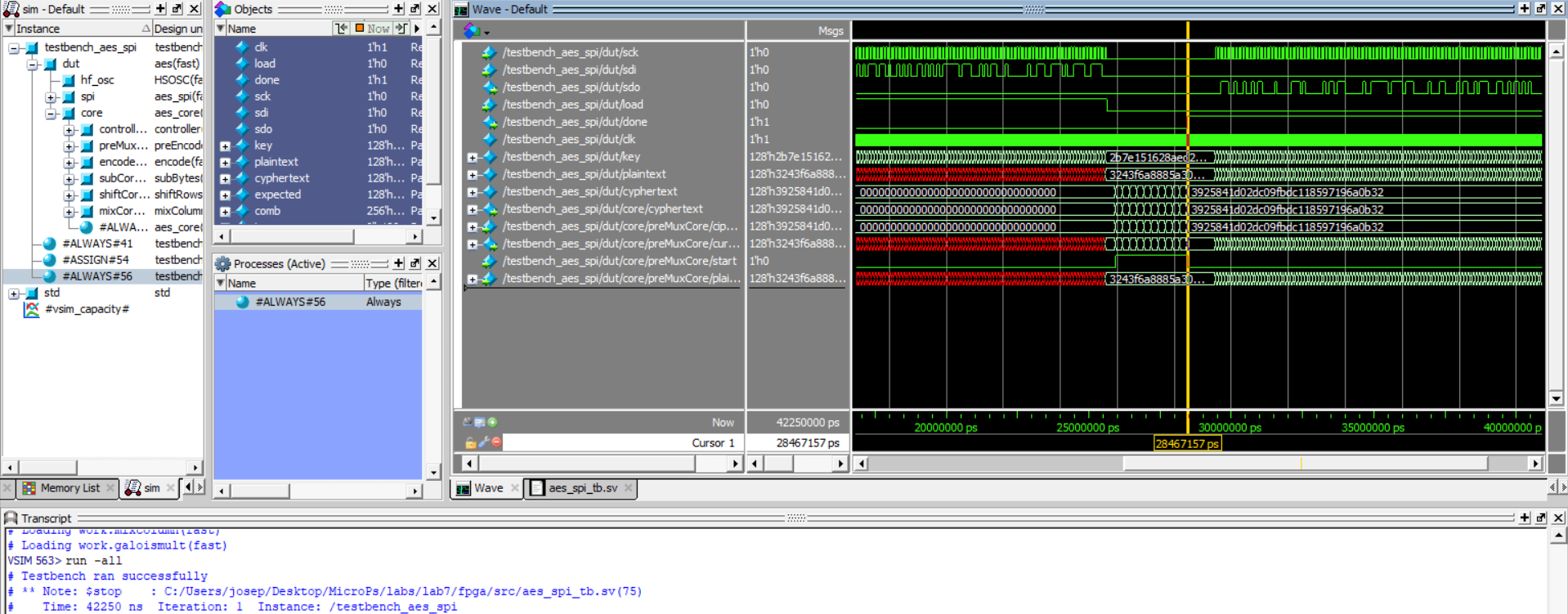Click the black arrow in the Objects header
Viewport: 1568px width, 614px height.
click(x=417, y=29)
